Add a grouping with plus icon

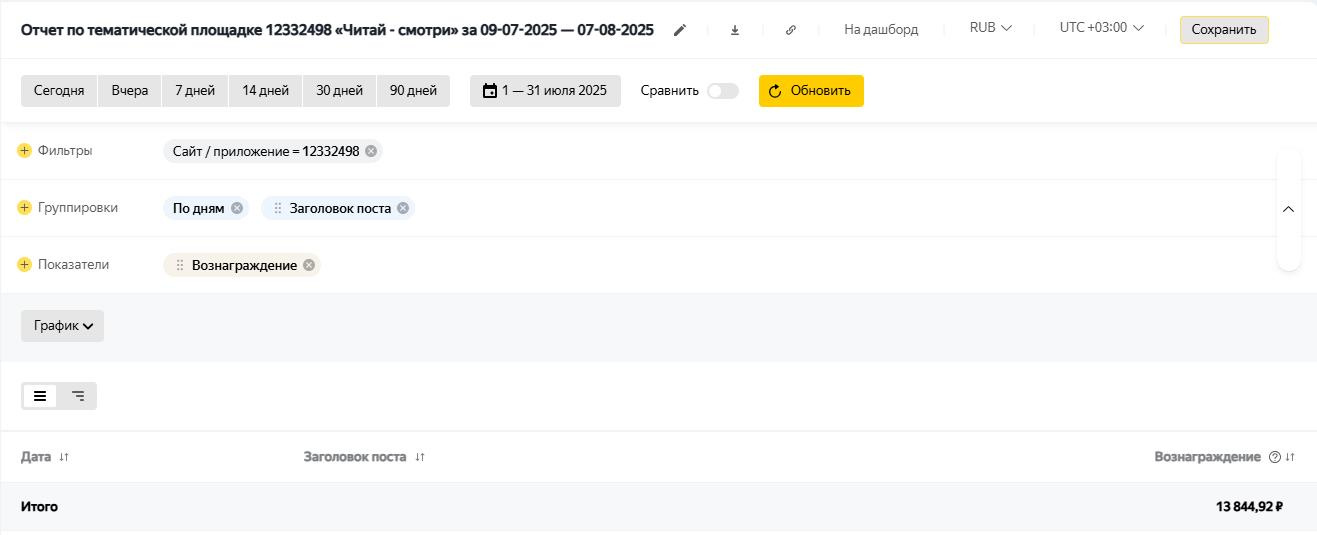24,207
